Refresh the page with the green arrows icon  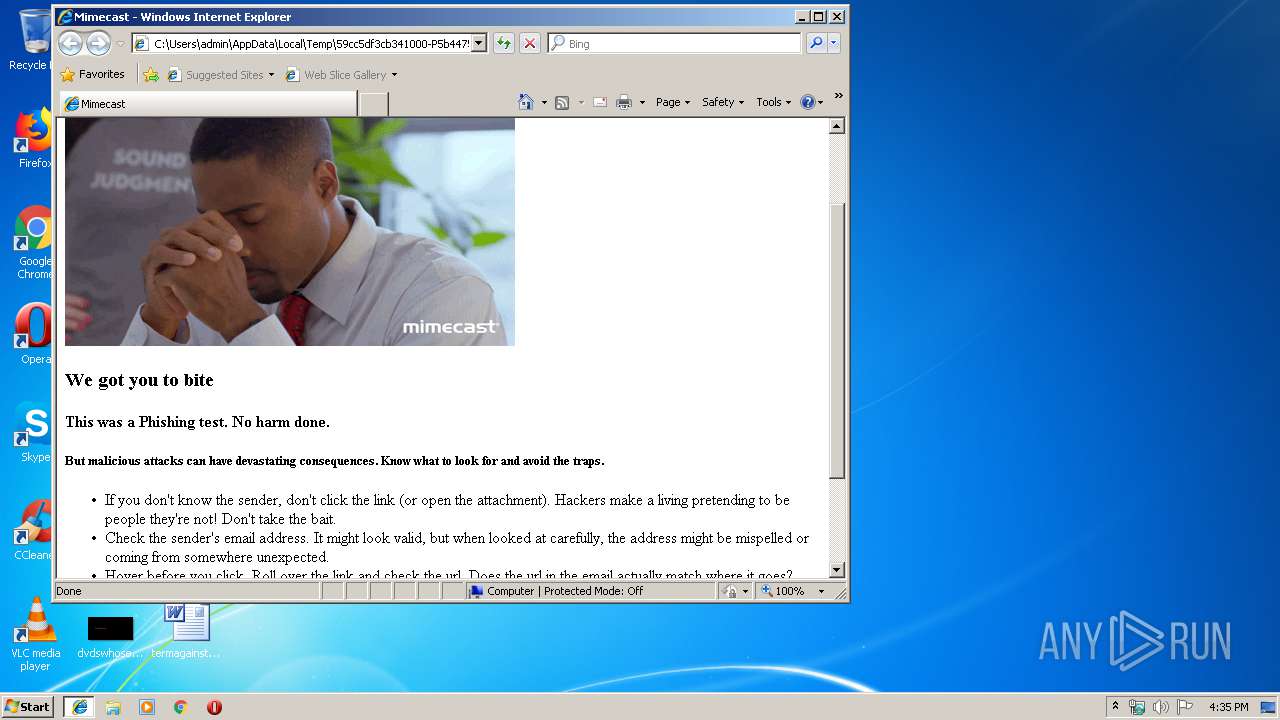(504, 43)
